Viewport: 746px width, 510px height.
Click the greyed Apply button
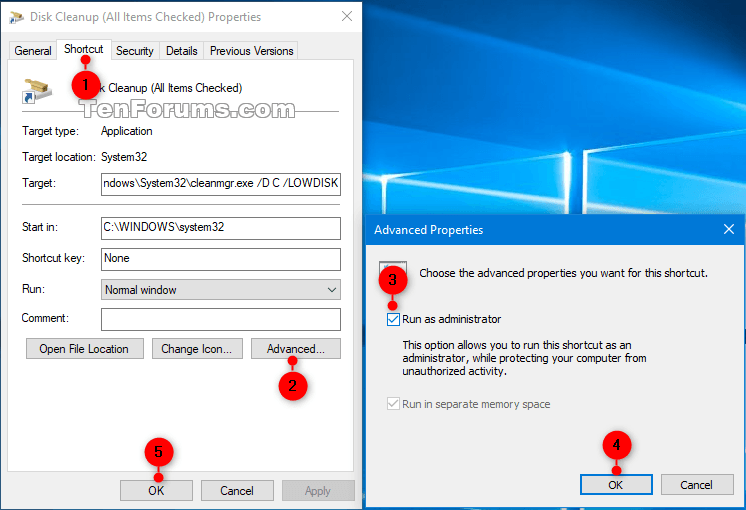point(318,490)
